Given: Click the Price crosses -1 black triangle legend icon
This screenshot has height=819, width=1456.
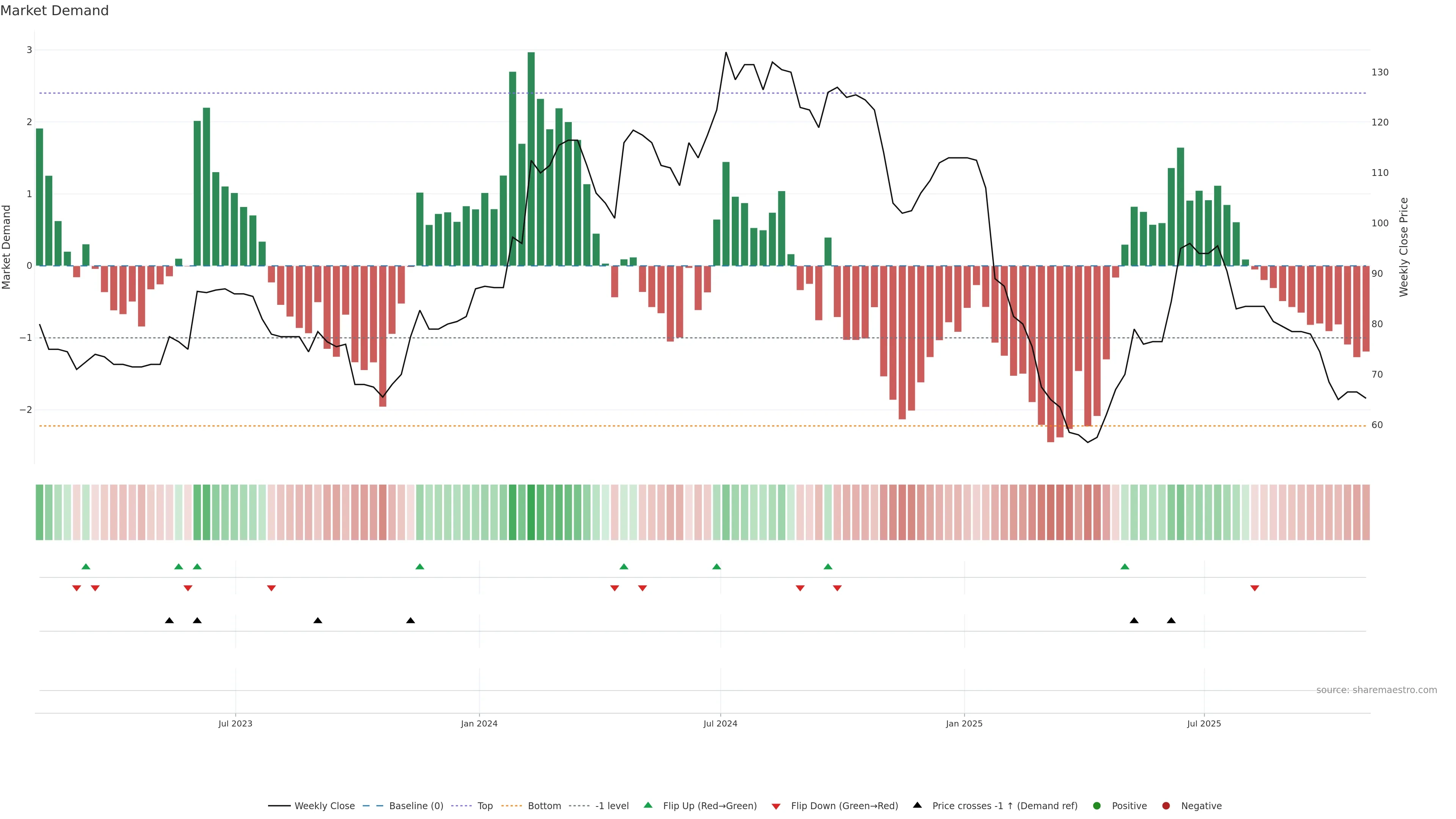Looking at the screenshot, I should 917,805.
